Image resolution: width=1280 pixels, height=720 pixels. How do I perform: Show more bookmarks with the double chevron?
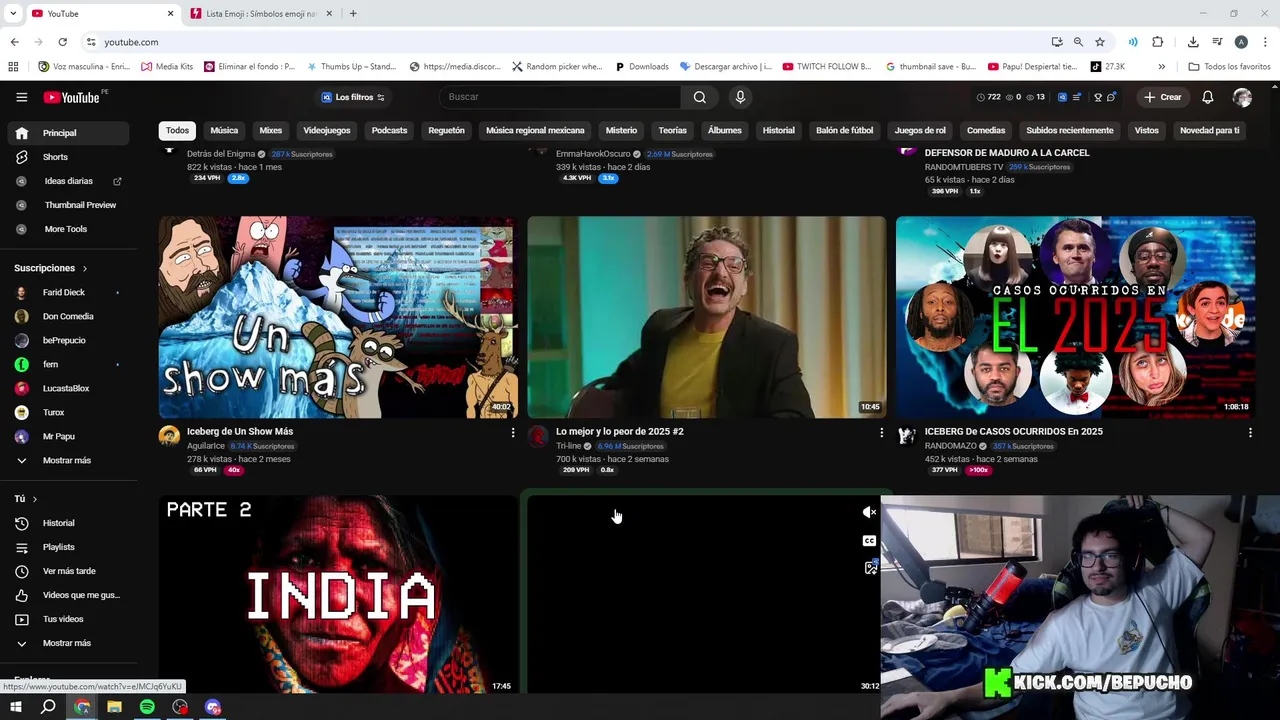[x=1161, y=67]
